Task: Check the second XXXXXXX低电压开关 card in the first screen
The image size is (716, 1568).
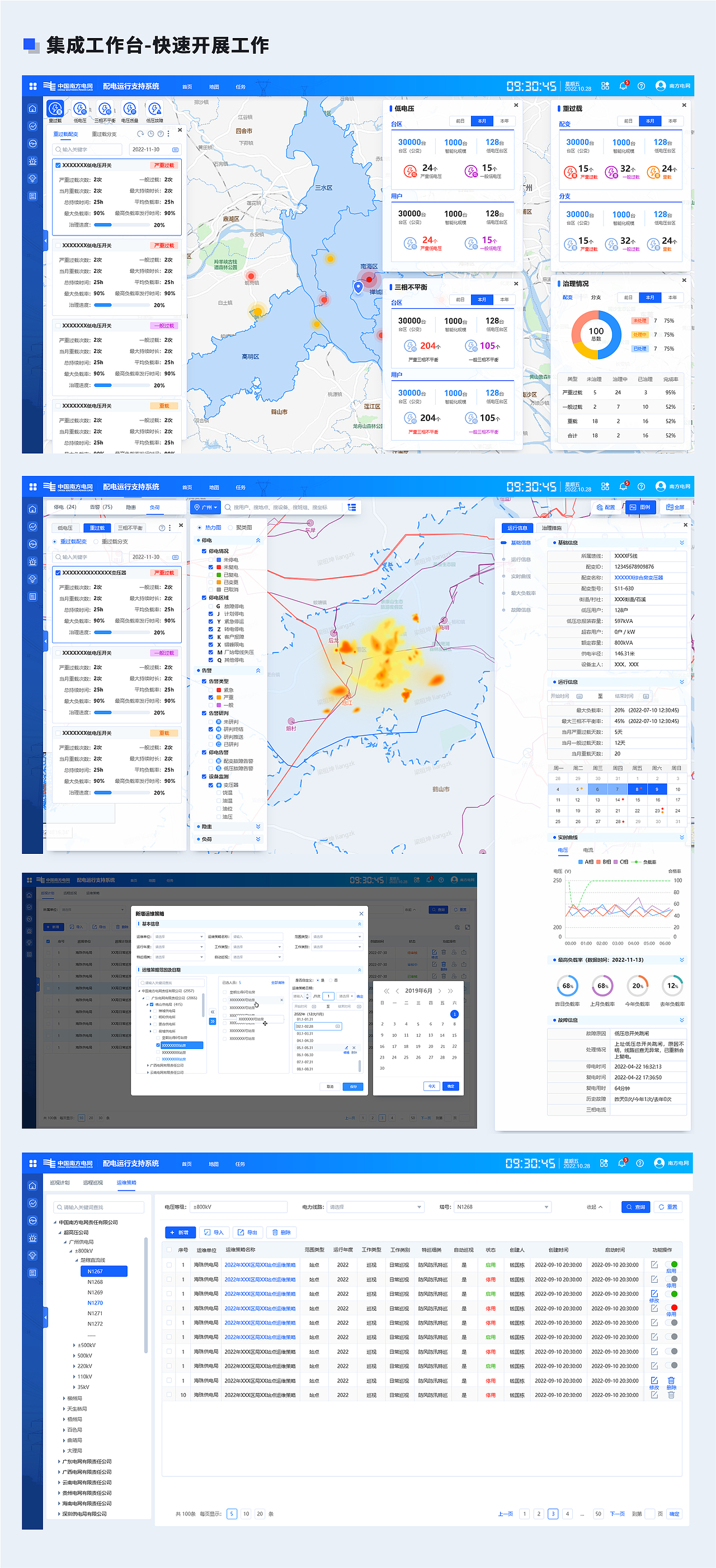Action: pyautogui.click(x=58, y=245)
